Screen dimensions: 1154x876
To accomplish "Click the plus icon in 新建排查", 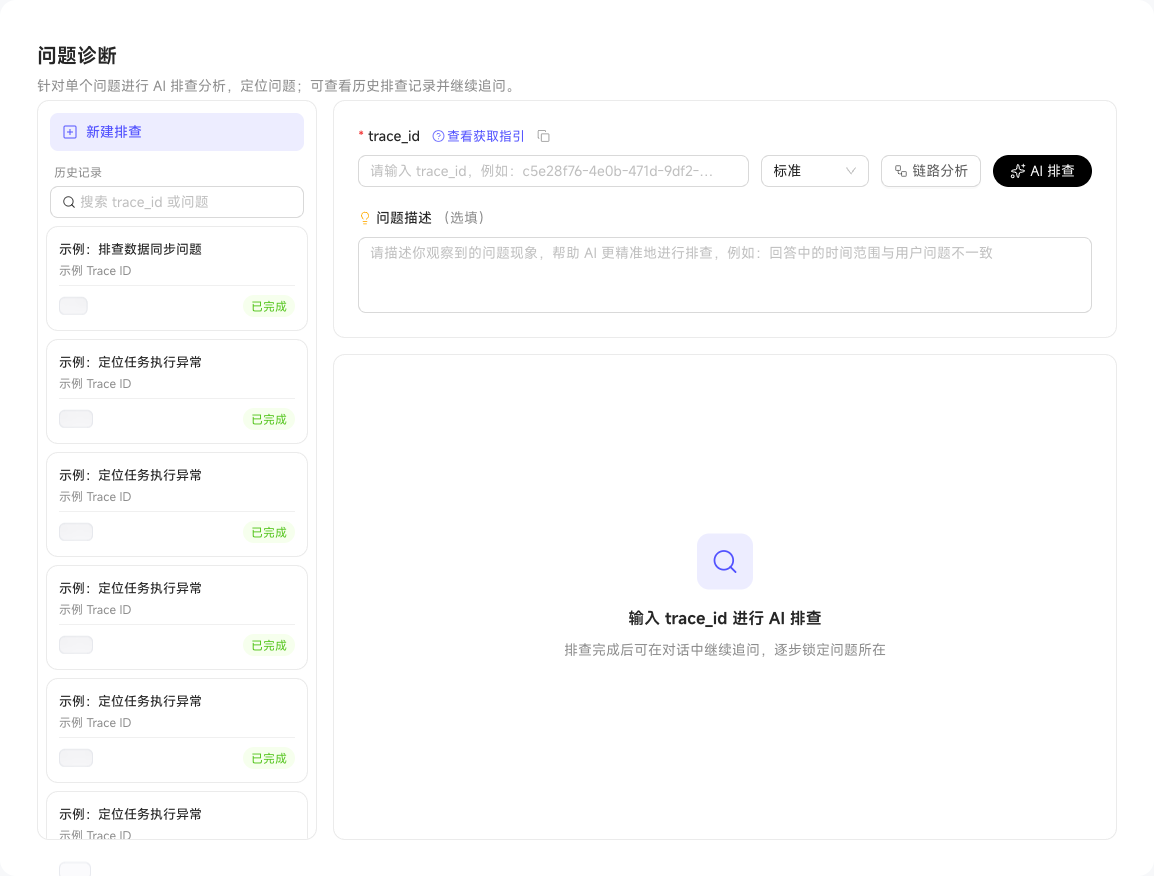I will click(x=70, y=132).
